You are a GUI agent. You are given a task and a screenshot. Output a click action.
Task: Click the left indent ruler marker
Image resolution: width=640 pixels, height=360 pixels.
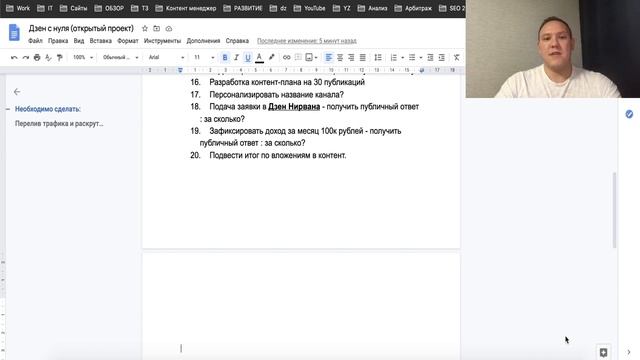tap(180, 70)
